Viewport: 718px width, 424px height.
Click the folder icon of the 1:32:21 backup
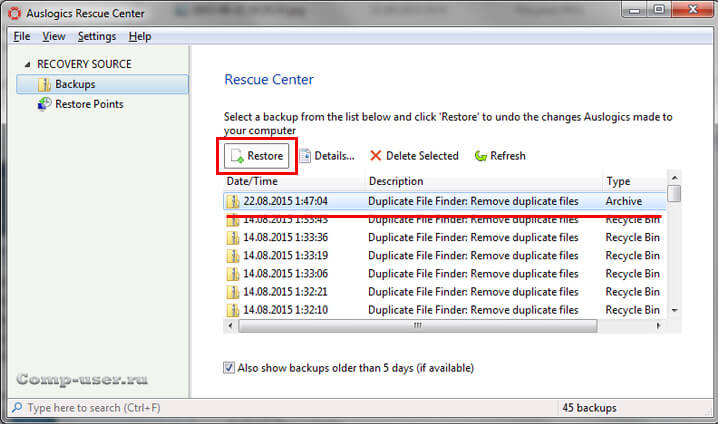233,292
